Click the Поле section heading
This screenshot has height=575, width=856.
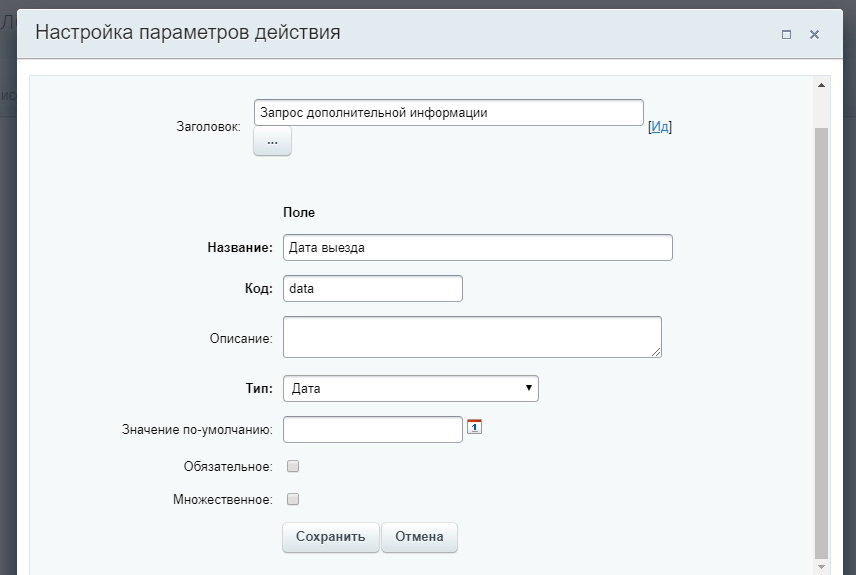click(x=299, y=212)
